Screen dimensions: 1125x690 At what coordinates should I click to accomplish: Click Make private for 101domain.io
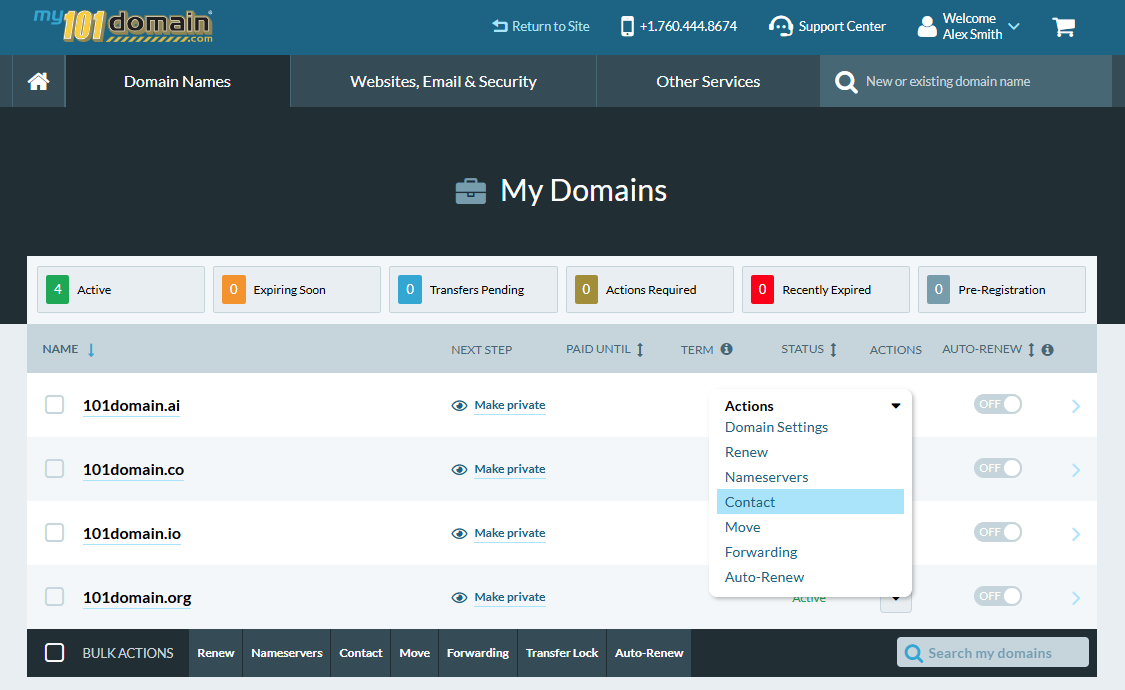(x=510, y=533)
